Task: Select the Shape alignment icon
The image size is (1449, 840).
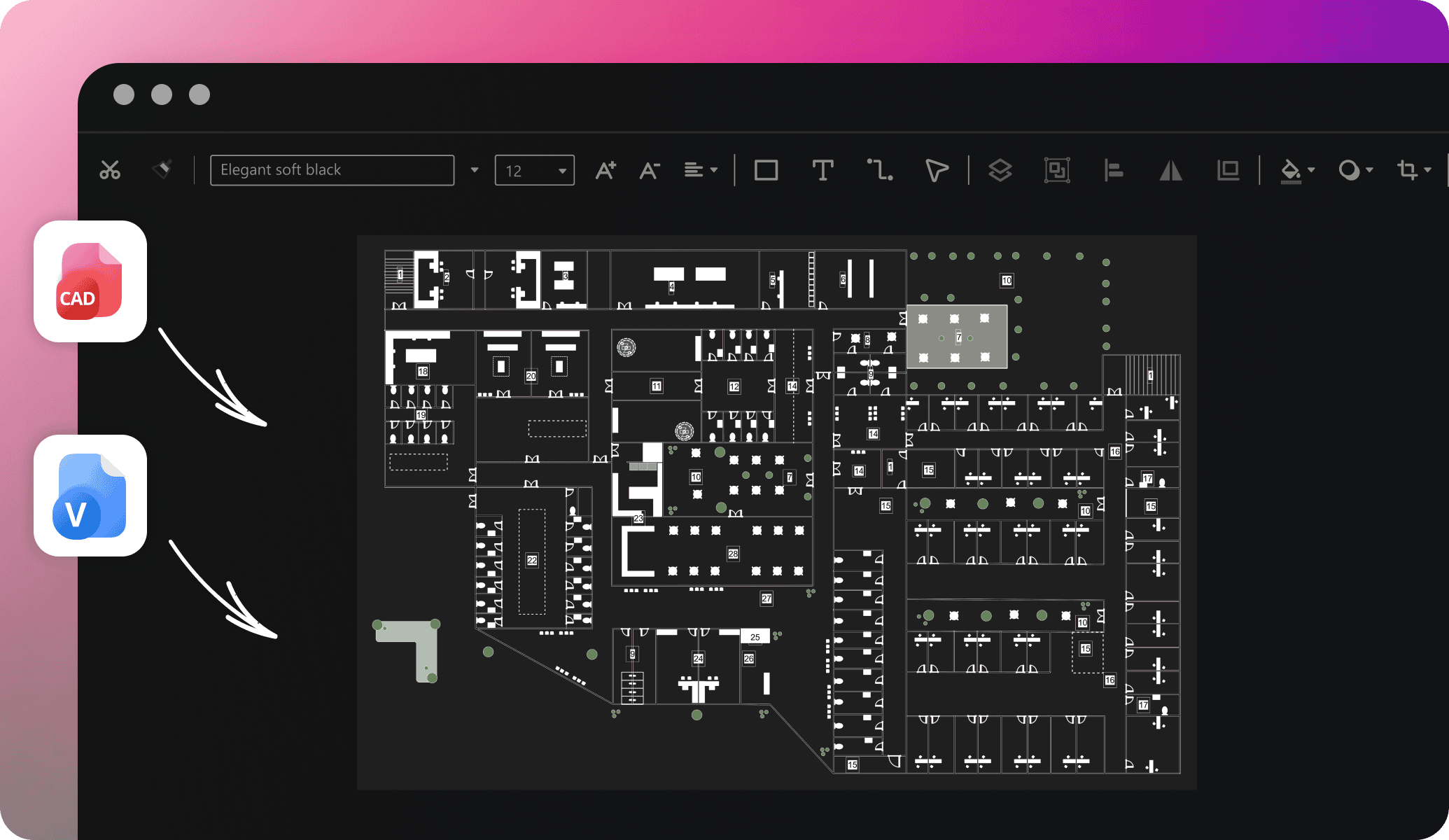Action: pos(1113,168)
